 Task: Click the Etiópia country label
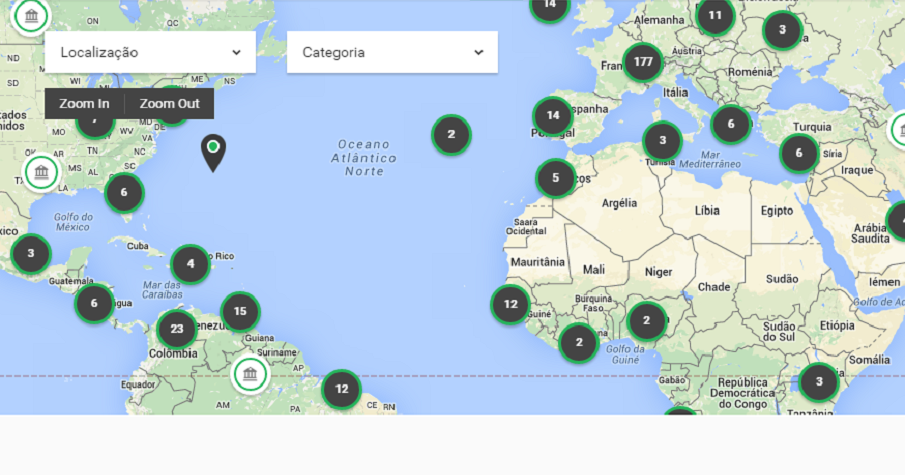837,326
